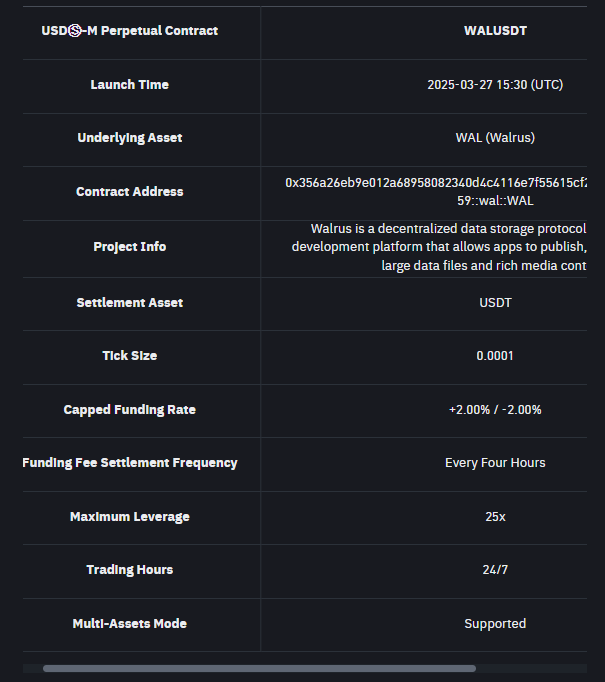Click the Walrus project info description text
Image resolution: width=605 pixels, height=682 pixels.
coord(440,247)
